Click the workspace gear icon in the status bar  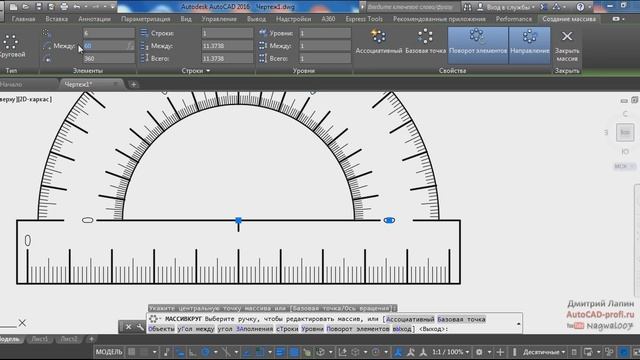point(479,352)
